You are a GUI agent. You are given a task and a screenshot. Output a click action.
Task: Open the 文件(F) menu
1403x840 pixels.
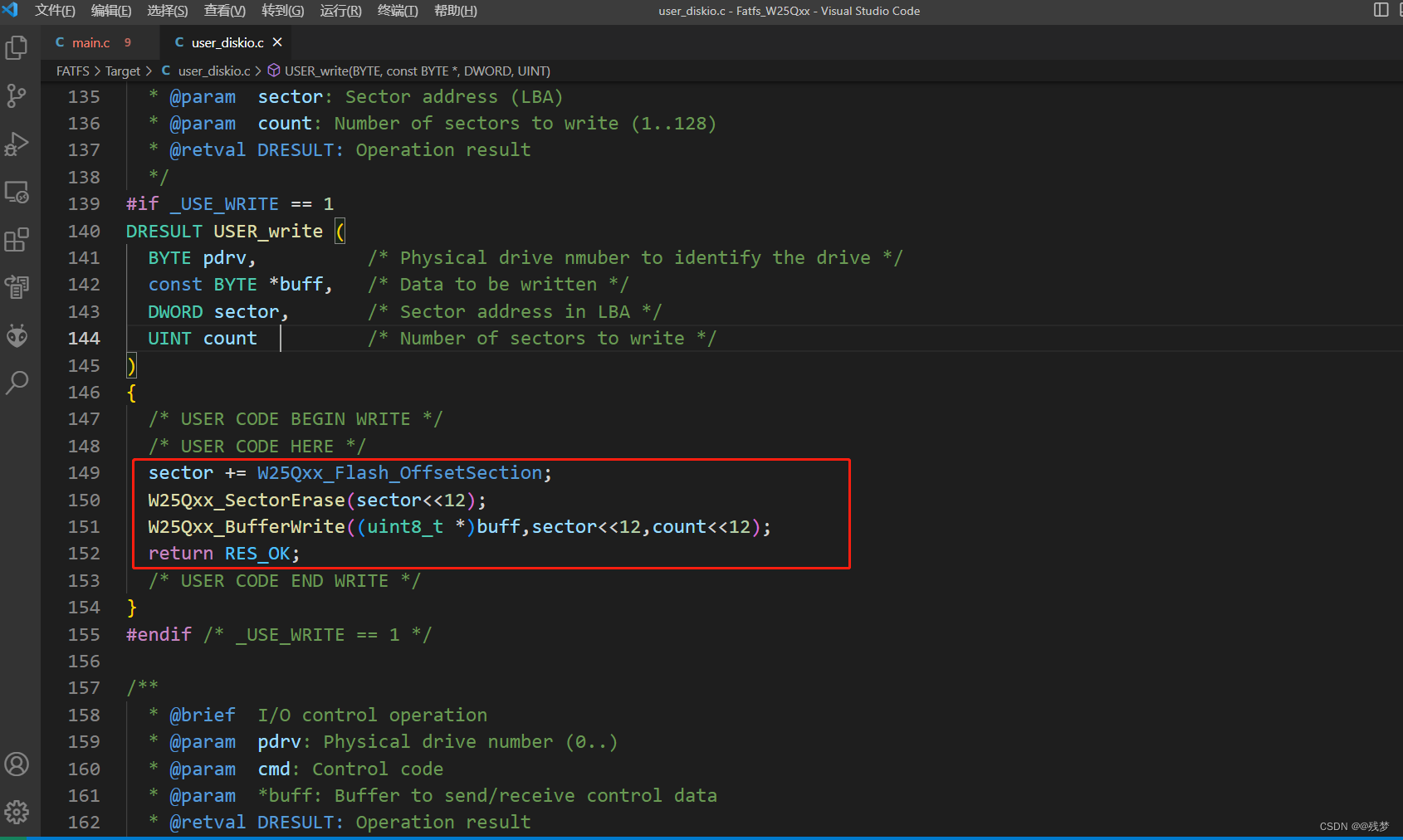click(x=55, y=11)
